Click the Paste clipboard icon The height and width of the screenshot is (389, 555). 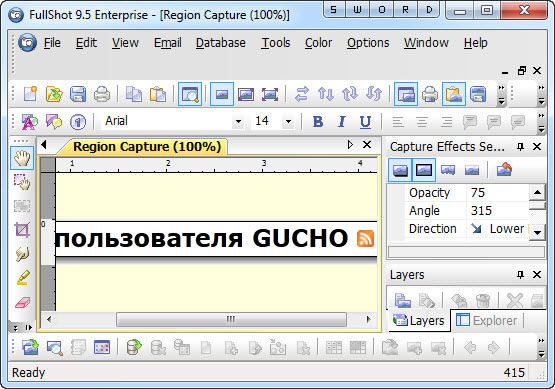click(158, 94)
